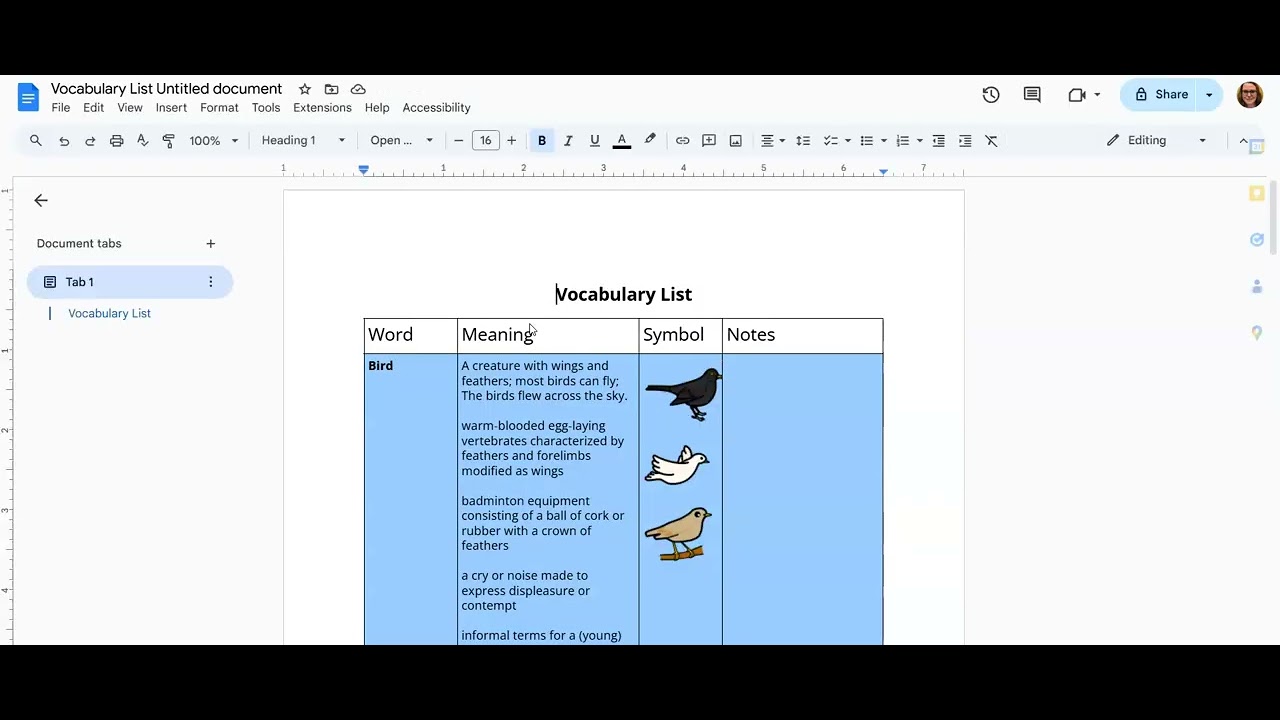Insert an image
This screenshot has height=720, width=1280.
(x=736, y=141)
